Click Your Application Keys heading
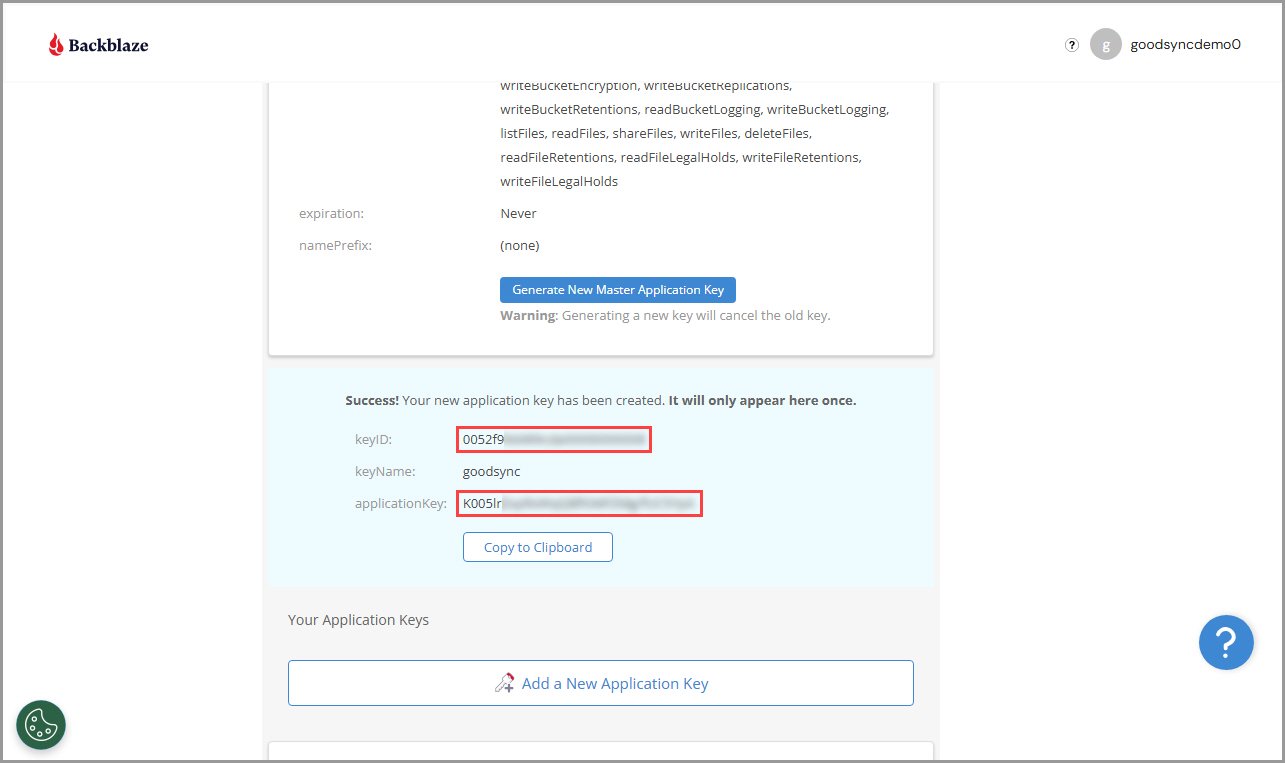 click(358, 620)
